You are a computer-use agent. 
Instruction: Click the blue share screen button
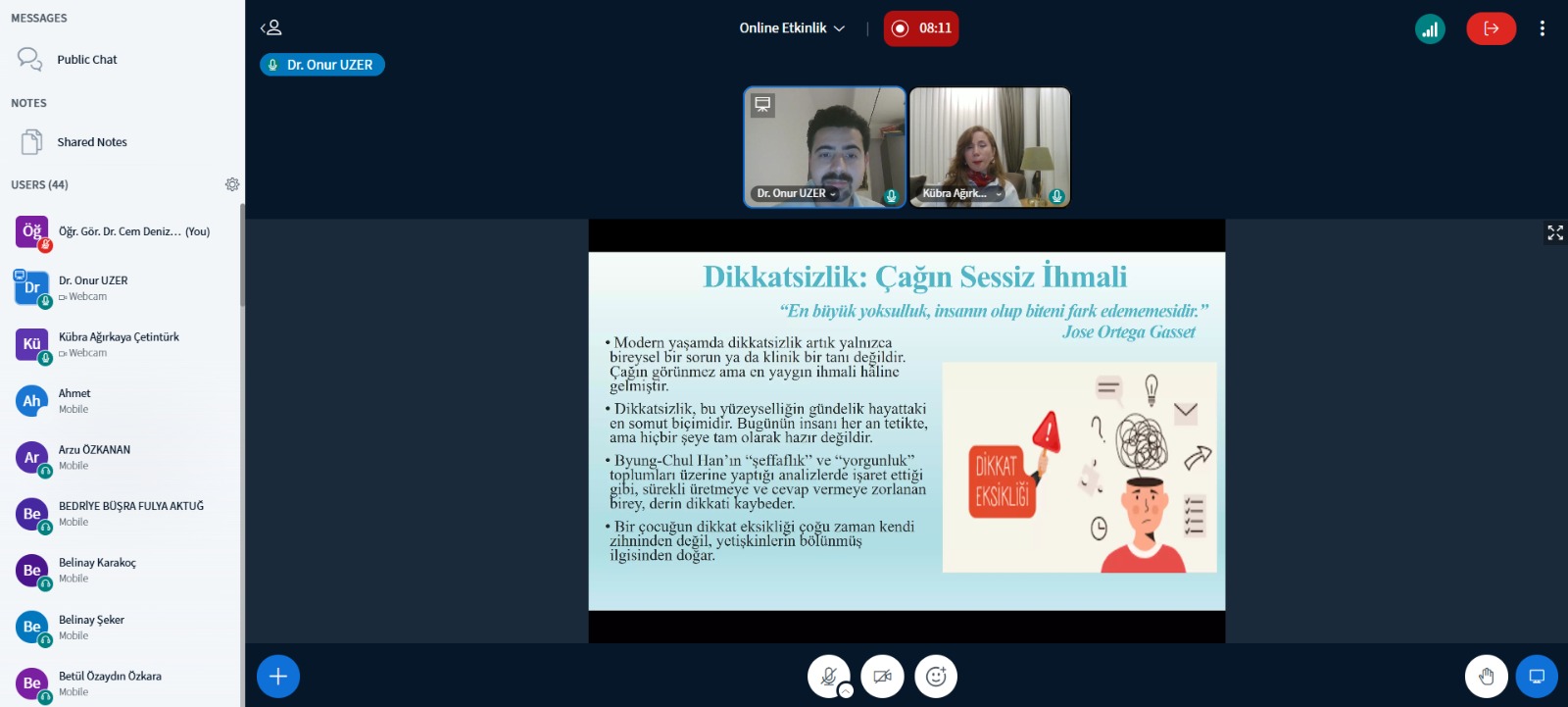click(x=1537, y=677)
